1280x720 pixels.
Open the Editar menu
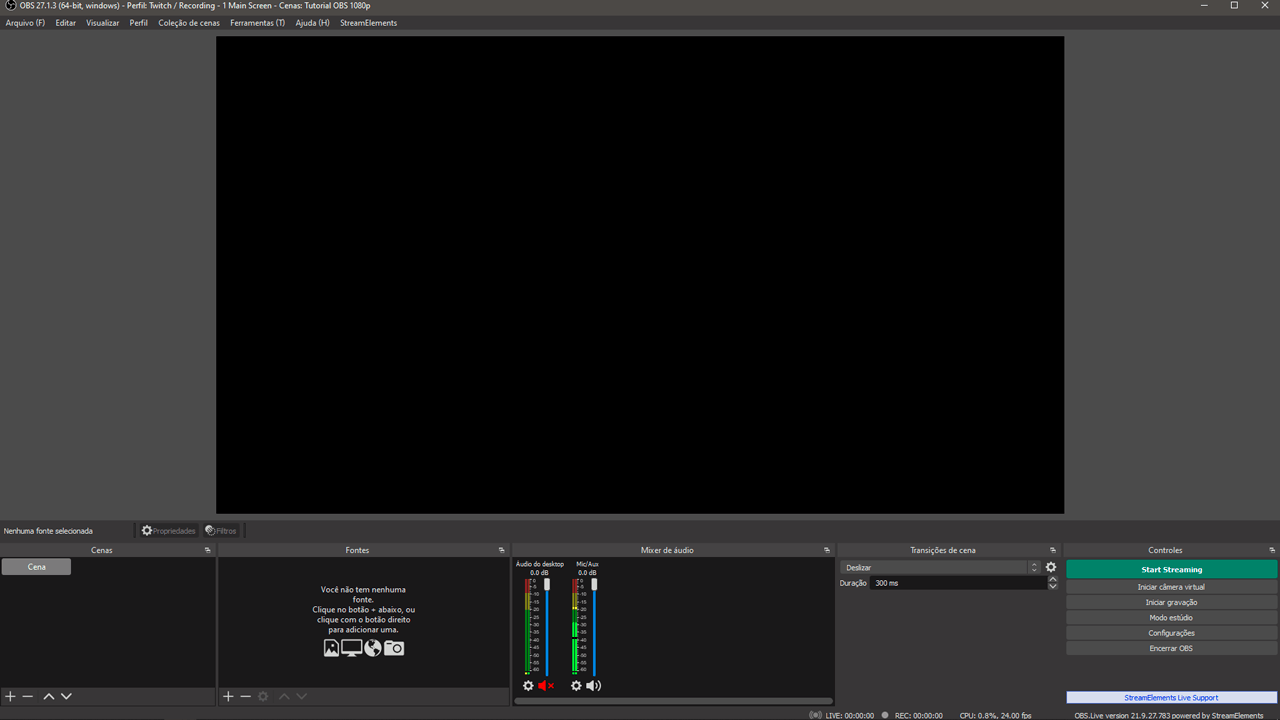66,23
